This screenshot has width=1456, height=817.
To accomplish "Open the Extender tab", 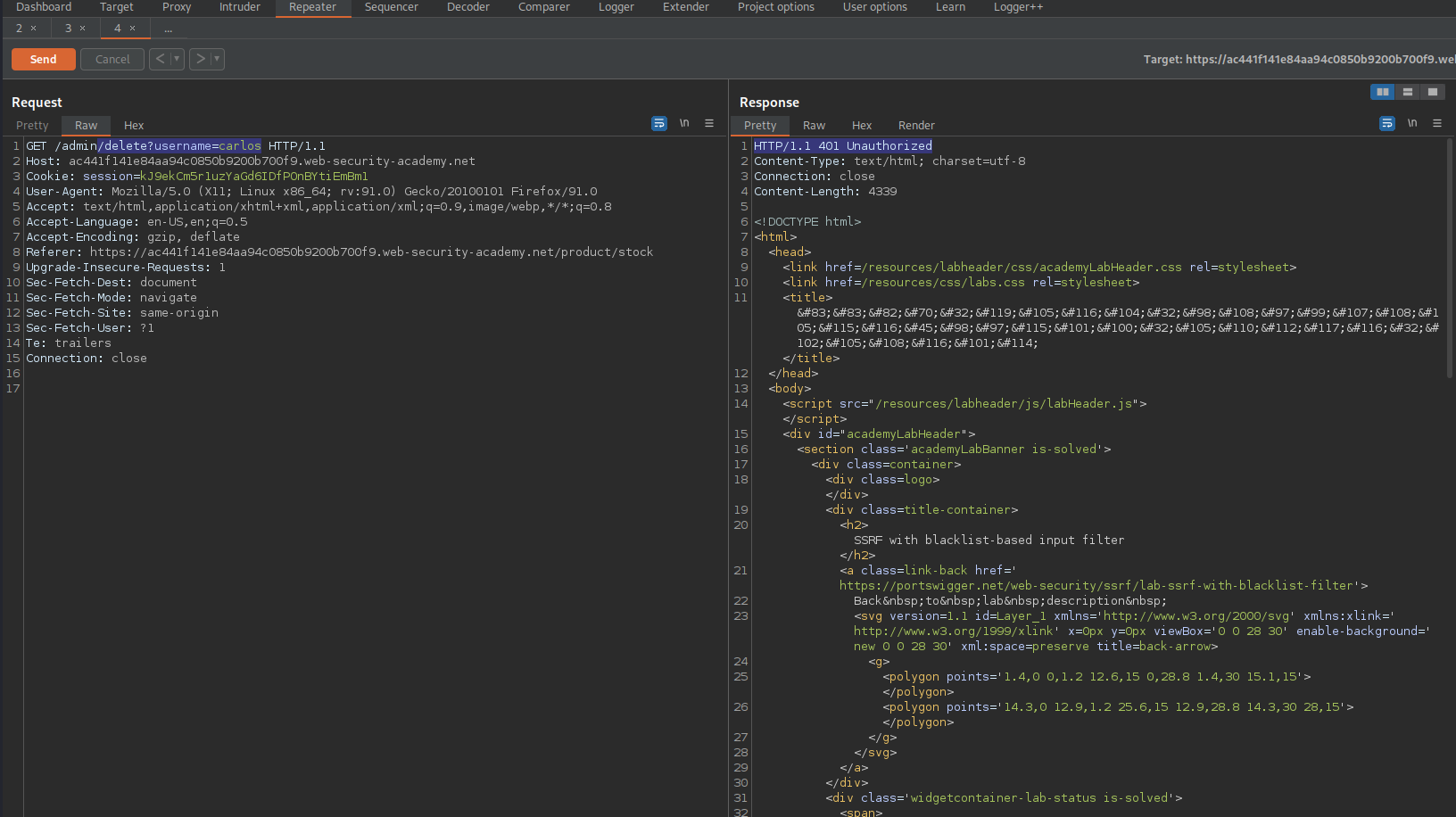I will pos(686,7).
